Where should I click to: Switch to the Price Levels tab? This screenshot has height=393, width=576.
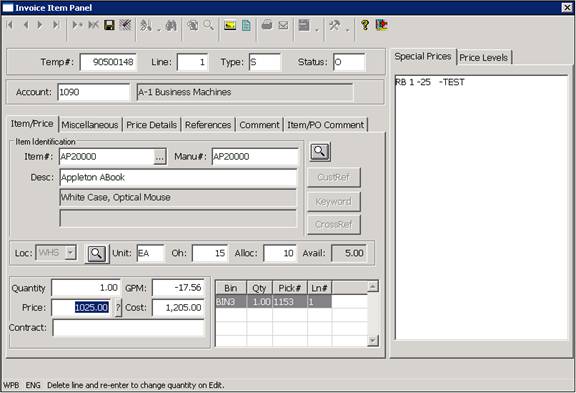pos(483,58)
